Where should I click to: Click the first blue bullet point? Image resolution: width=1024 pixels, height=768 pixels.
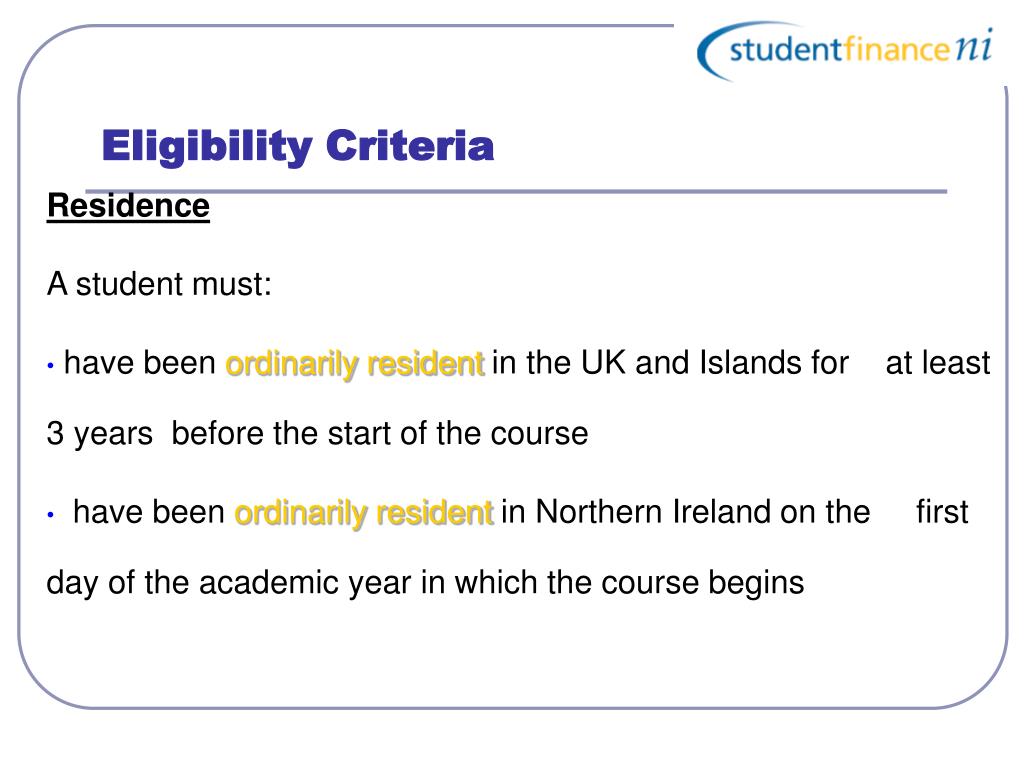[50, 366]
